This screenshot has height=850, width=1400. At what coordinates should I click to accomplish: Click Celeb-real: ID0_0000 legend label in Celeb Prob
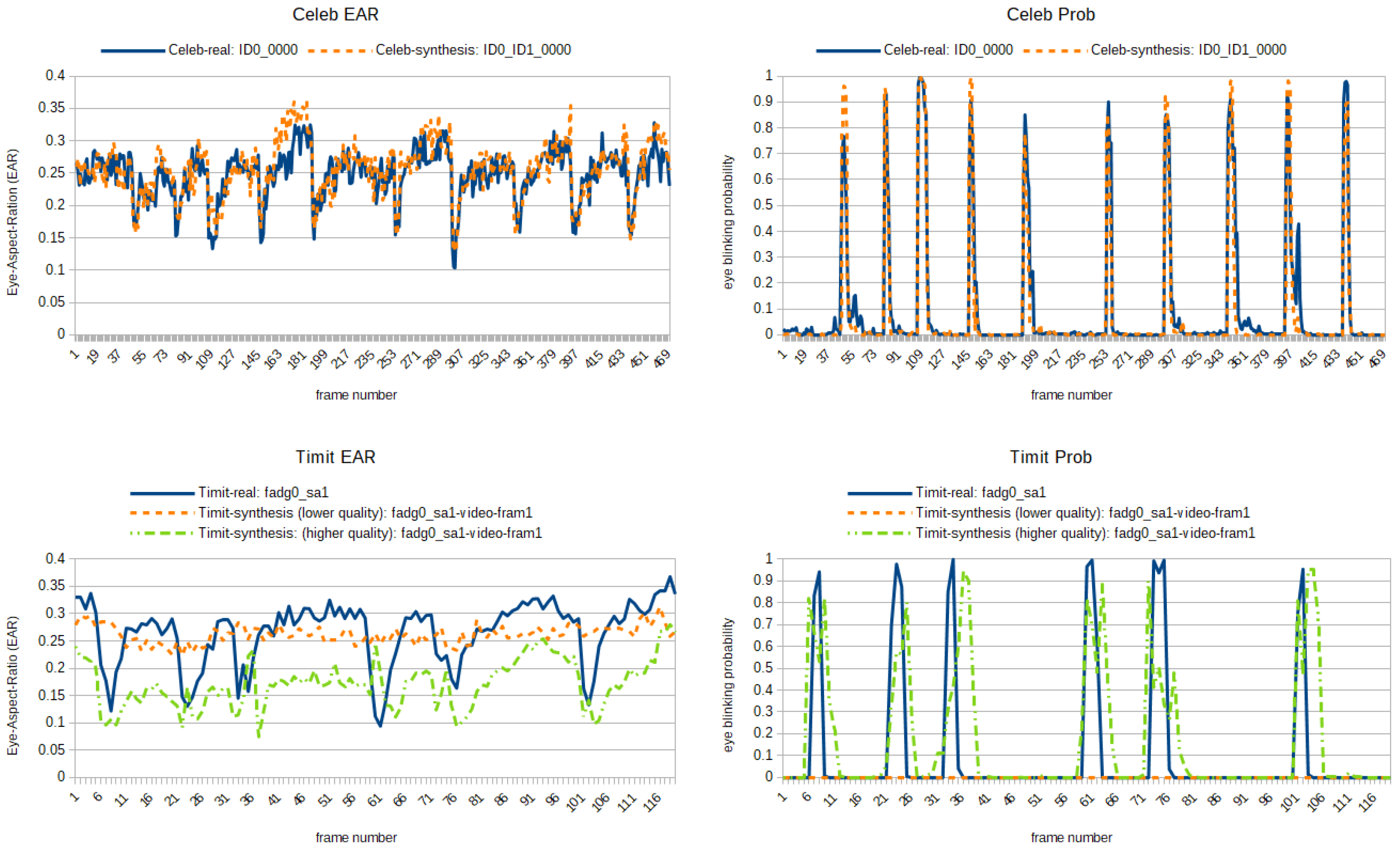pyautogui.click(x=948, y=50)
